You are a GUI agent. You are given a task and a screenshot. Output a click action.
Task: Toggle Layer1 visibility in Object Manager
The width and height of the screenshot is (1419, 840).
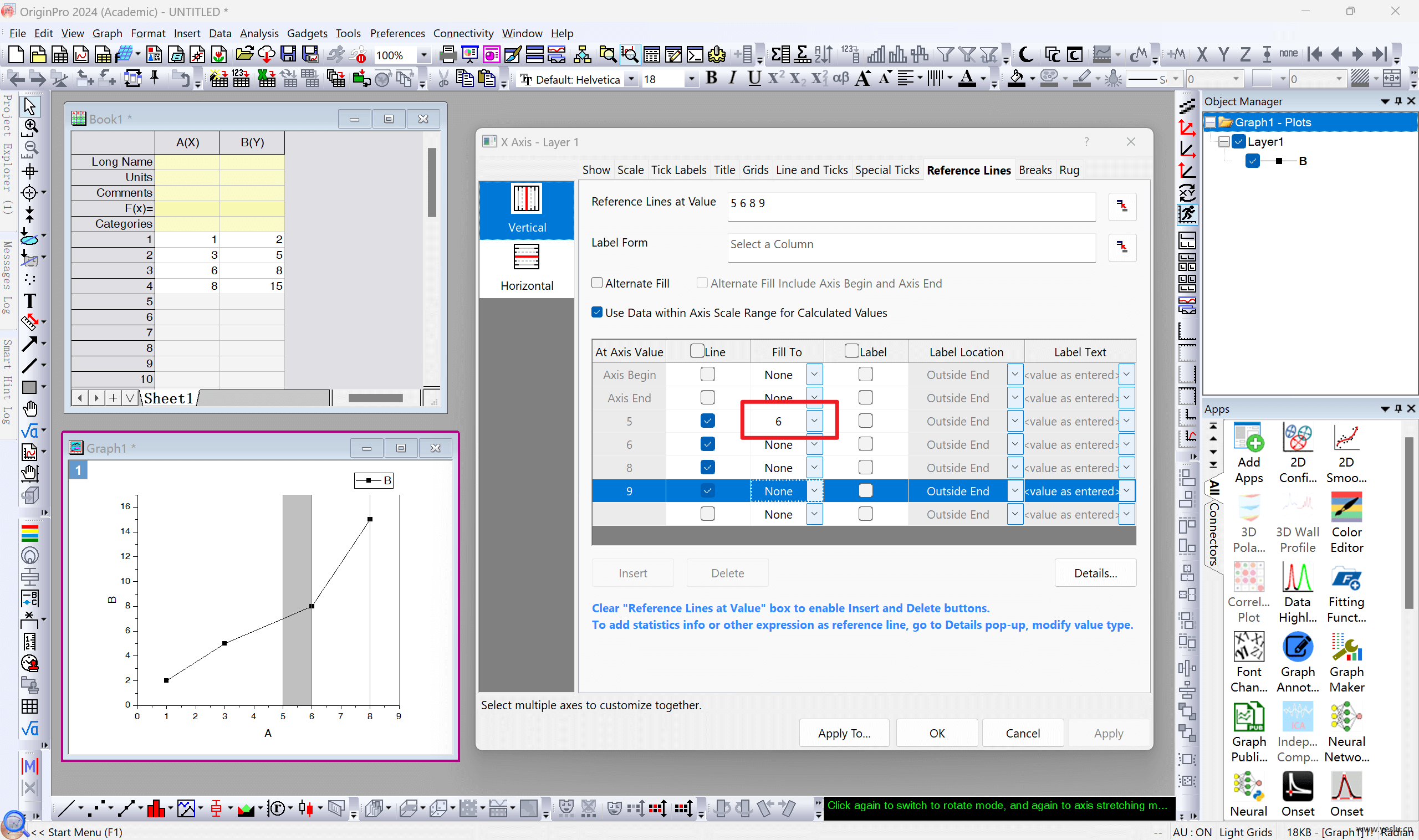coord(1238,141)
